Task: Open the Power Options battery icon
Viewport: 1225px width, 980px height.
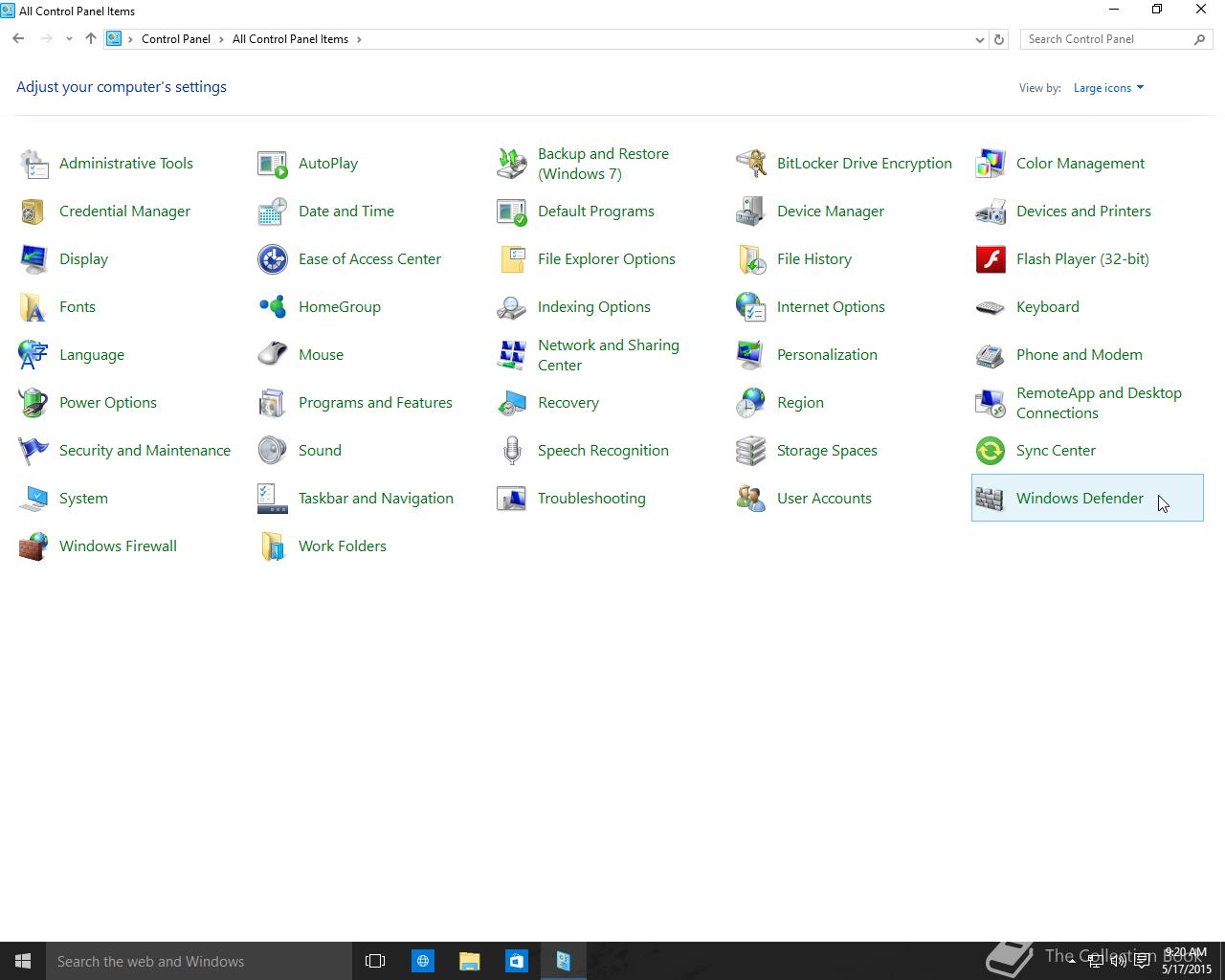Action: 33,403
